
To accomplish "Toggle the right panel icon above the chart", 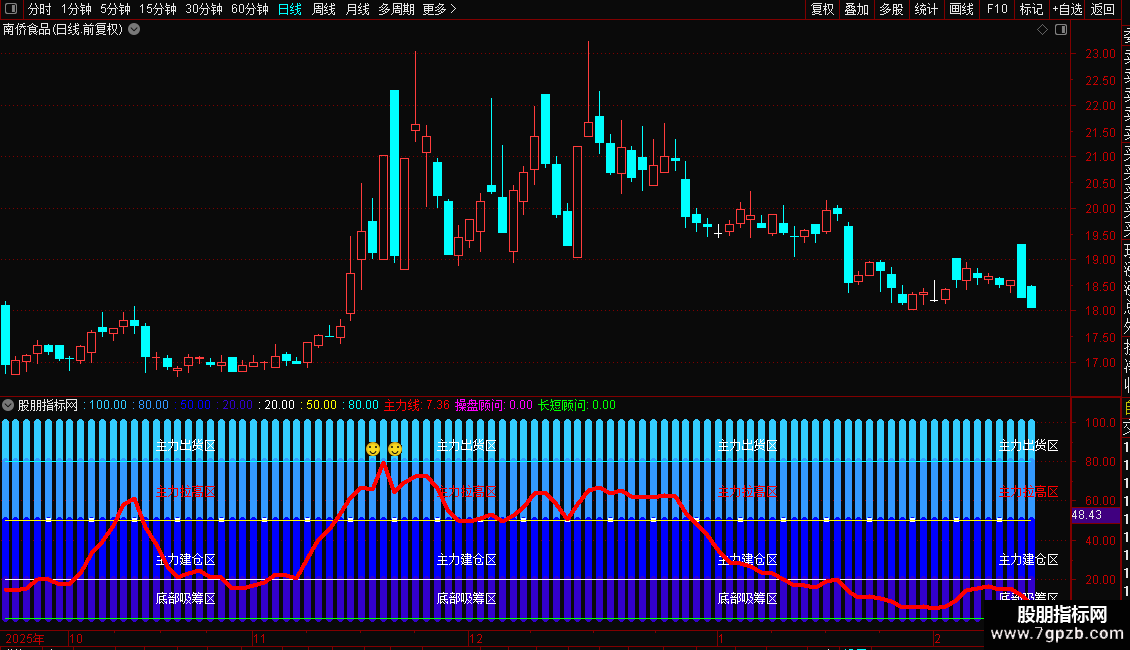I will pyautogui.click(x=1061, y=30).
